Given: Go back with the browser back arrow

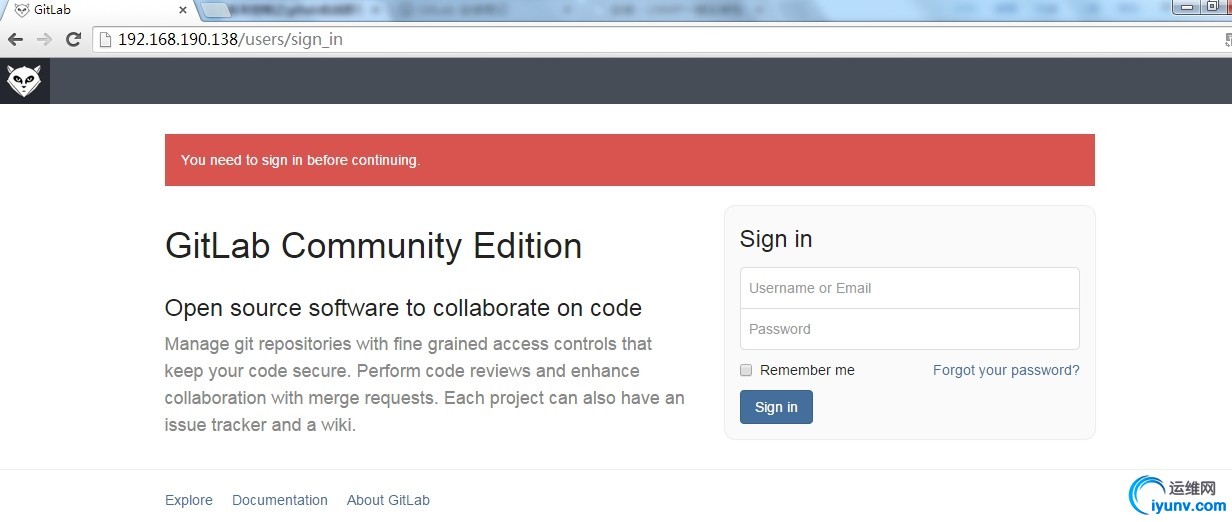Looking at the screenshot, I should pos(15,40).
